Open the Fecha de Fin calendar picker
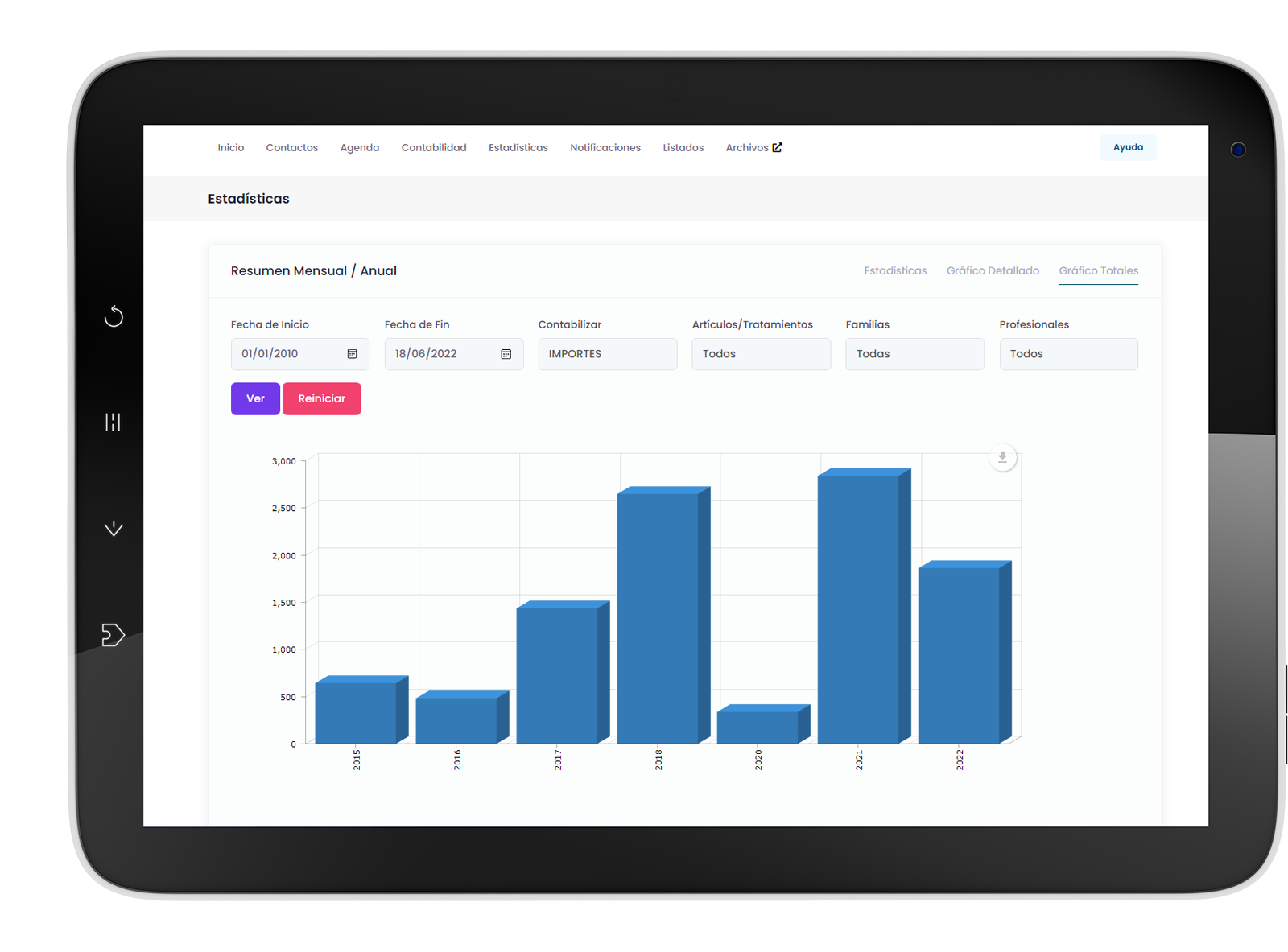This screenshot has height=952, width=1288. click(506, 354)
